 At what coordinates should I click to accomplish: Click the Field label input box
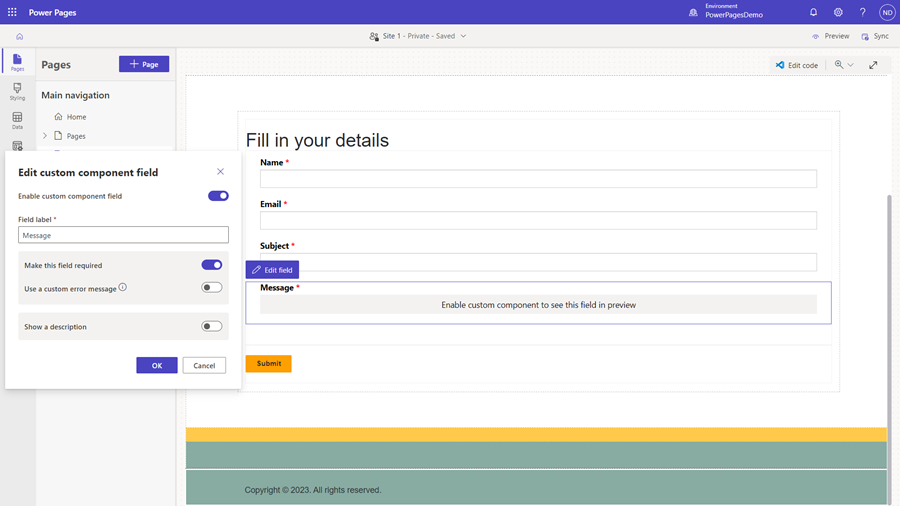click(x=123, y=235)
